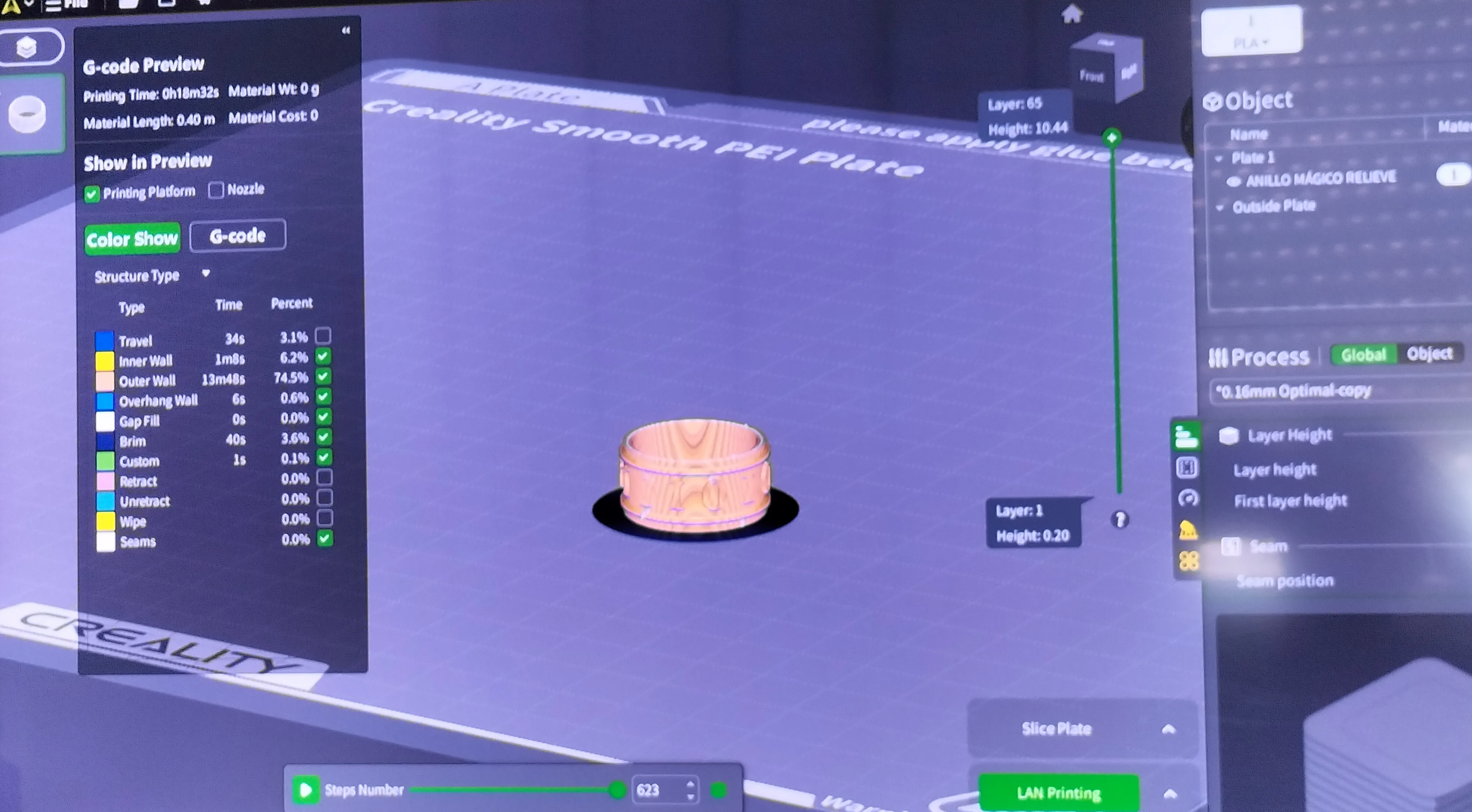Collapse G-code Preview panel with double-chevron

point(346,30)
